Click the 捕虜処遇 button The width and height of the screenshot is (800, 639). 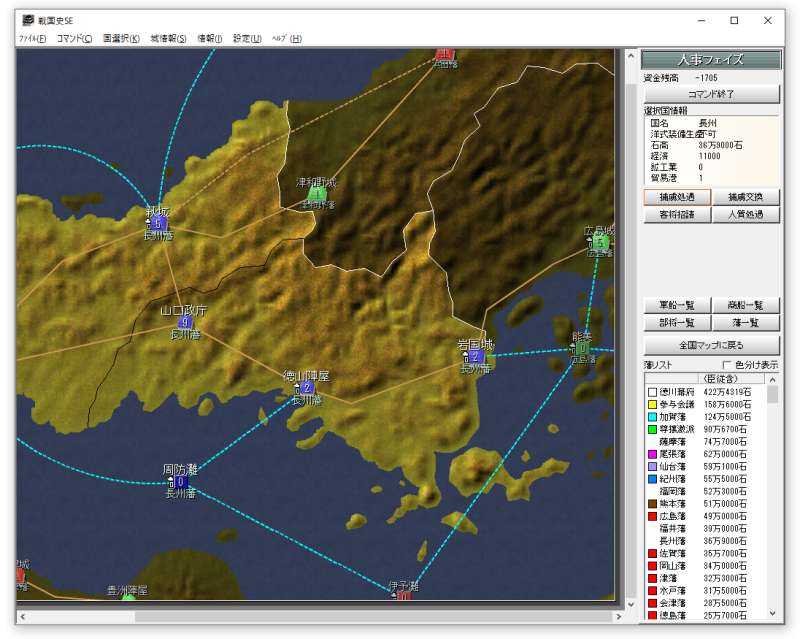pyautogui.click(x=677, y=197)
